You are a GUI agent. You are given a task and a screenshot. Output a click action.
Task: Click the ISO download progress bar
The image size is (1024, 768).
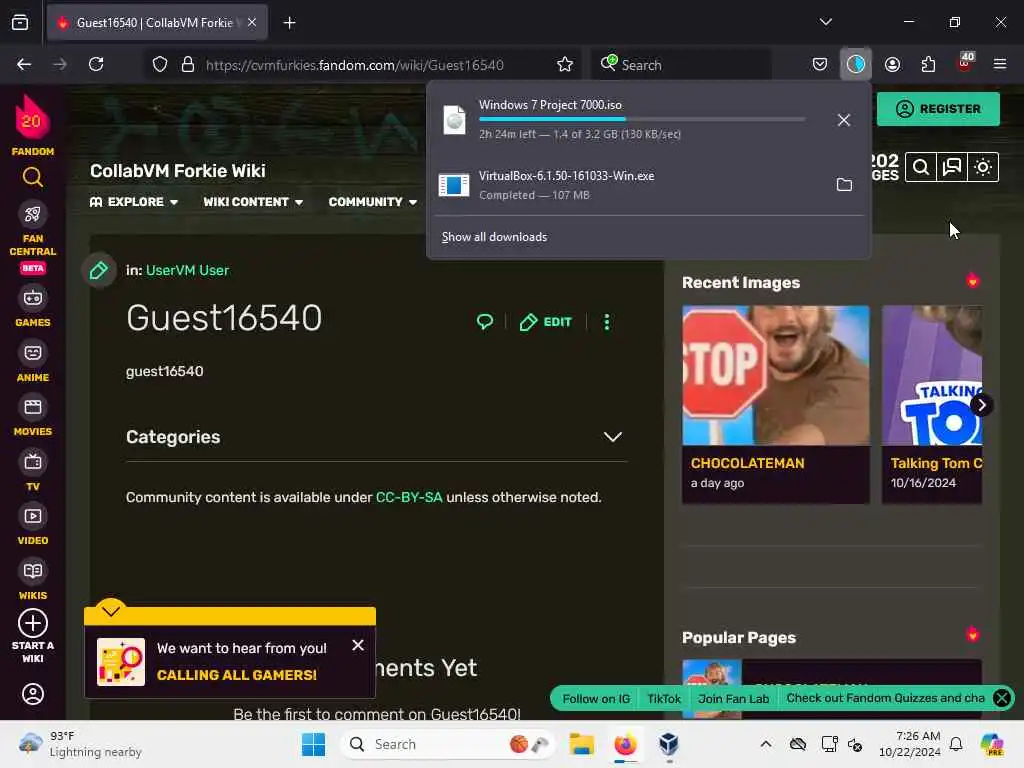(642, 119)
